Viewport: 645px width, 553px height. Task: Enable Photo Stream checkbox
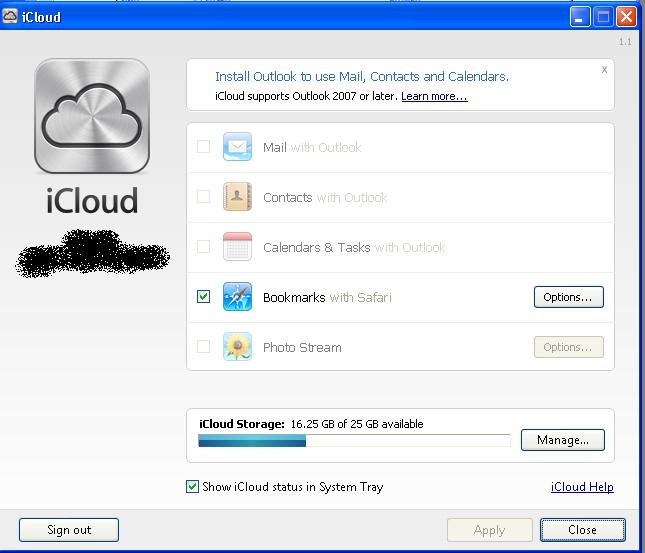[x=204, y=347]
